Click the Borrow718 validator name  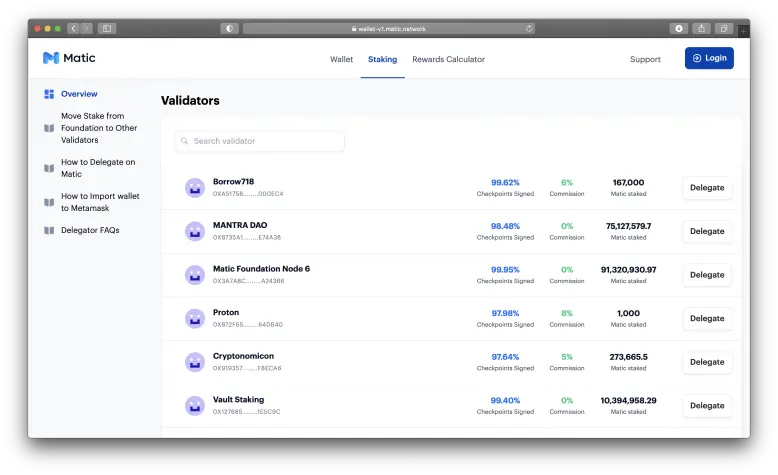[x=233, y=182]
